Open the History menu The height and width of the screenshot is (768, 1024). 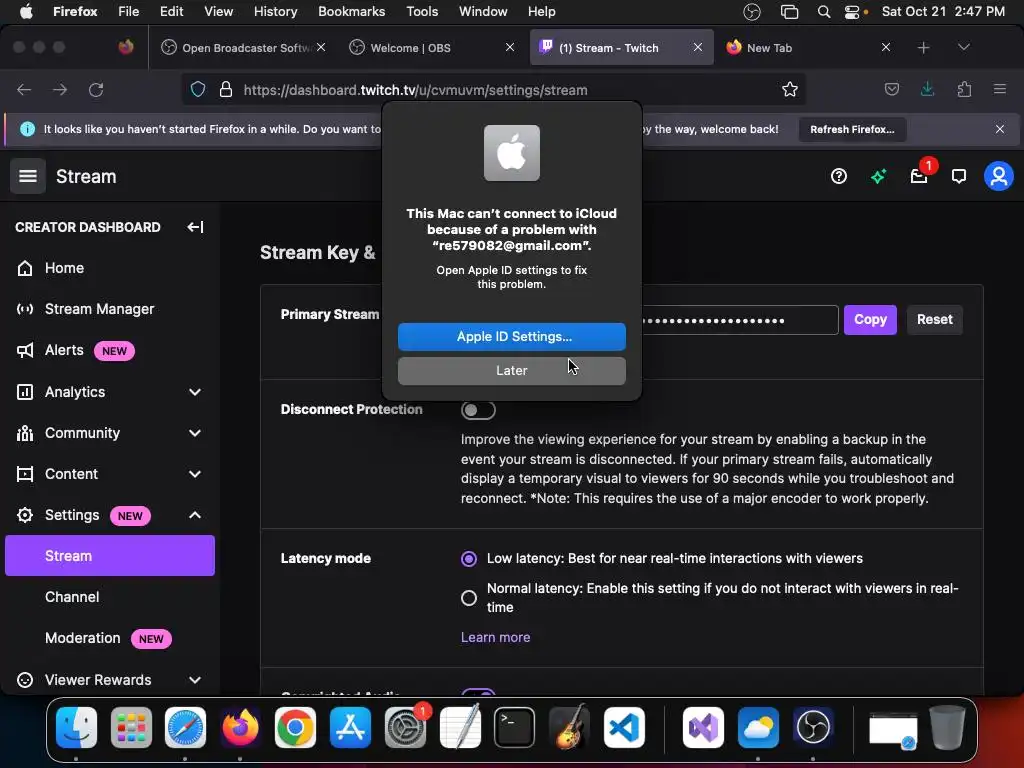(275, 12)
